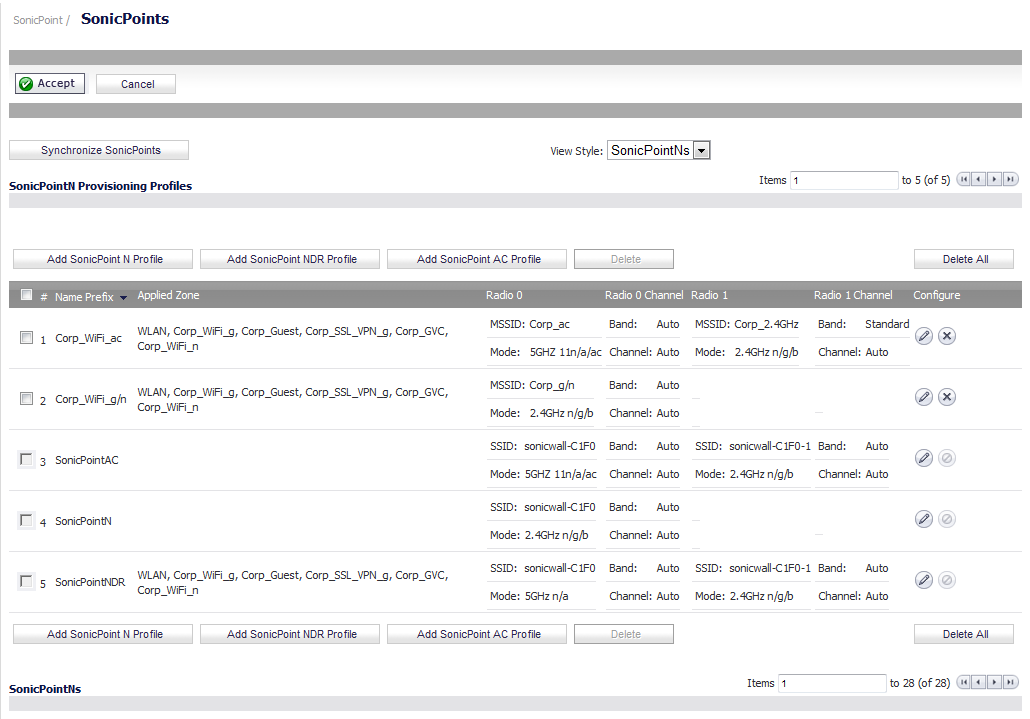Edit the SonicPointAC profile with pencil icon
1030x719 pixels.
point(924,458)
